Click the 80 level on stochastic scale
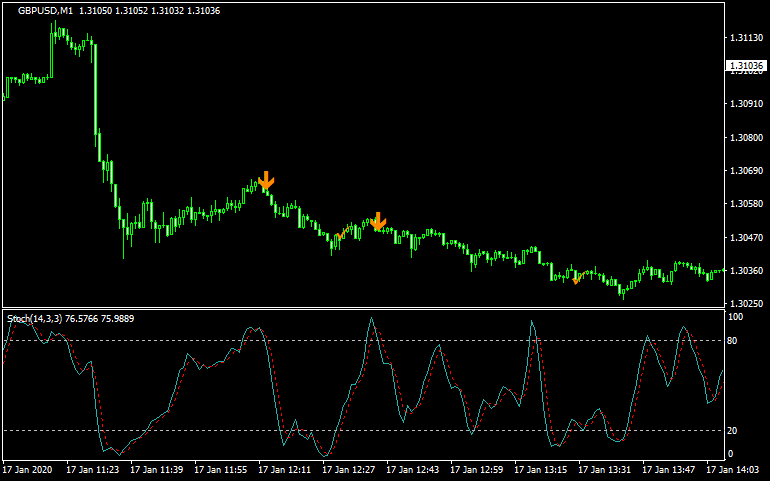The image size is (770, 481). click(x=732, y=341)
